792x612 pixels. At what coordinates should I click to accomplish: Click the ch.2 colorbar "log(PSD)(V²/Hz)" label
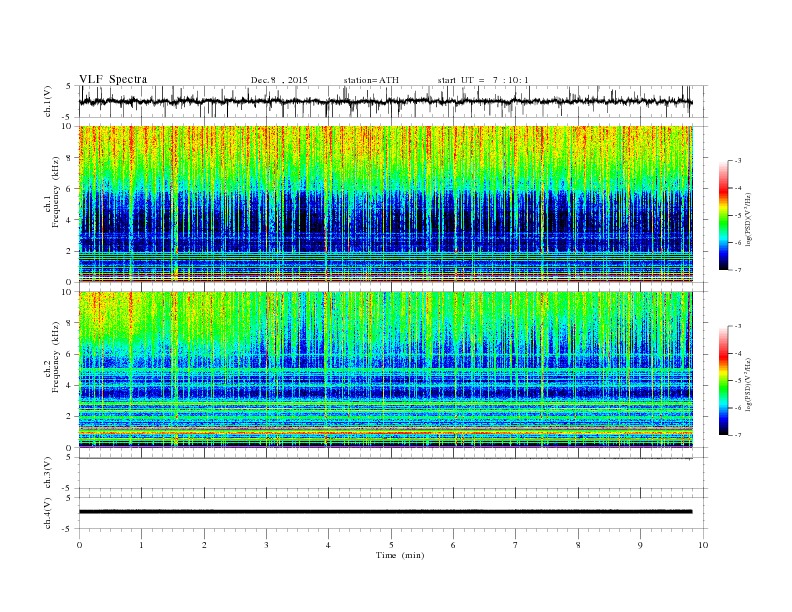[x=750, y=384]
